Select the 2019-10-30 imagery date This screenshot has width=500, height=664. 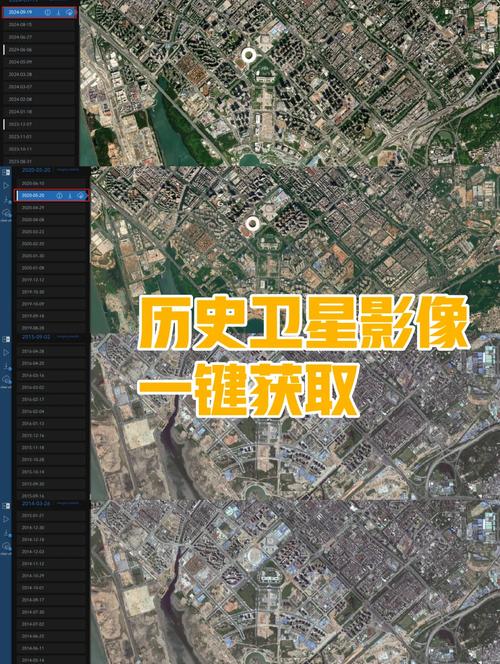(52, 292)
